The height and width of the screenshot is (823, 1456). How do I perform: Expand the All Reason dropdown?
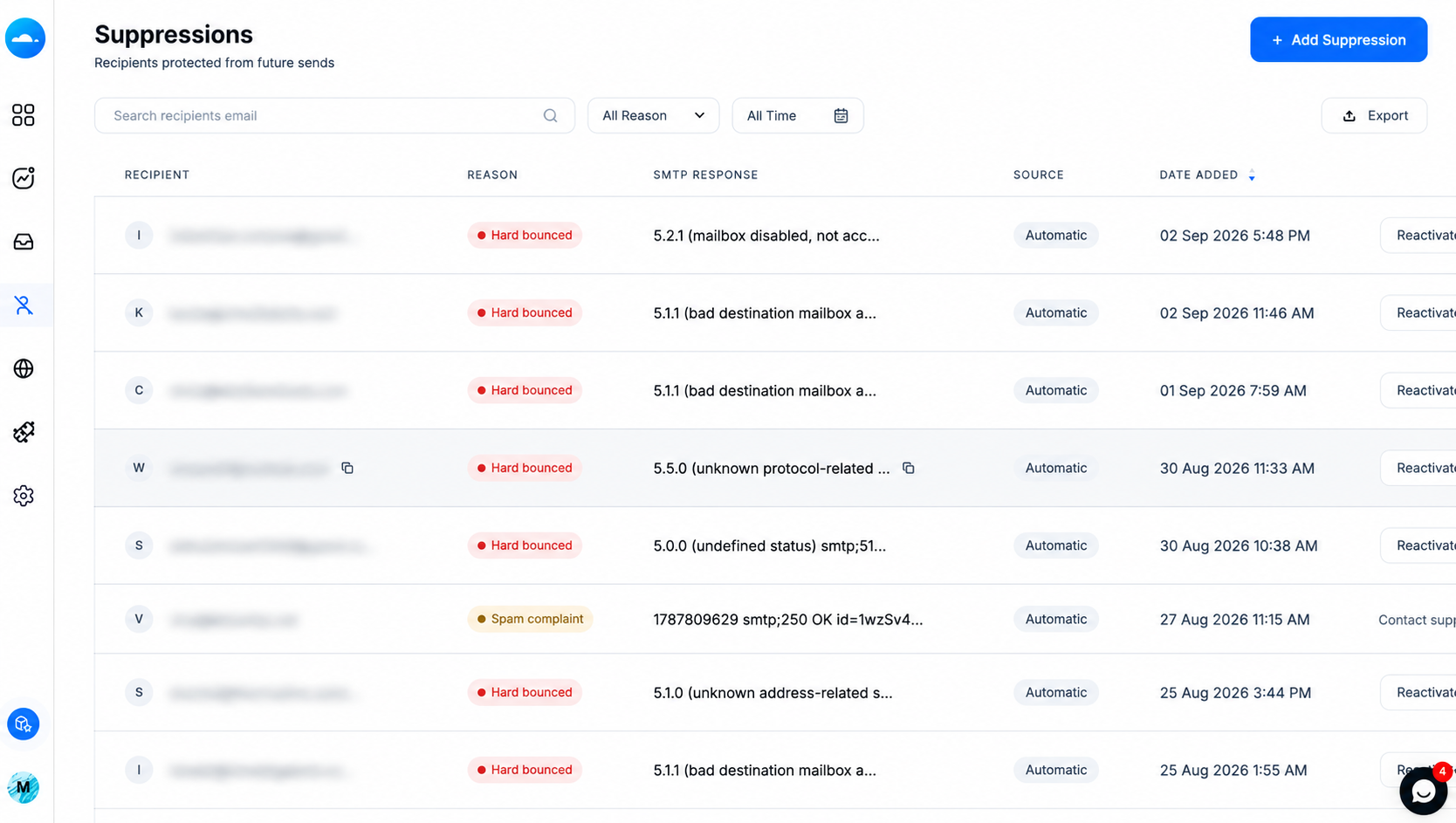tap(653, 115)
